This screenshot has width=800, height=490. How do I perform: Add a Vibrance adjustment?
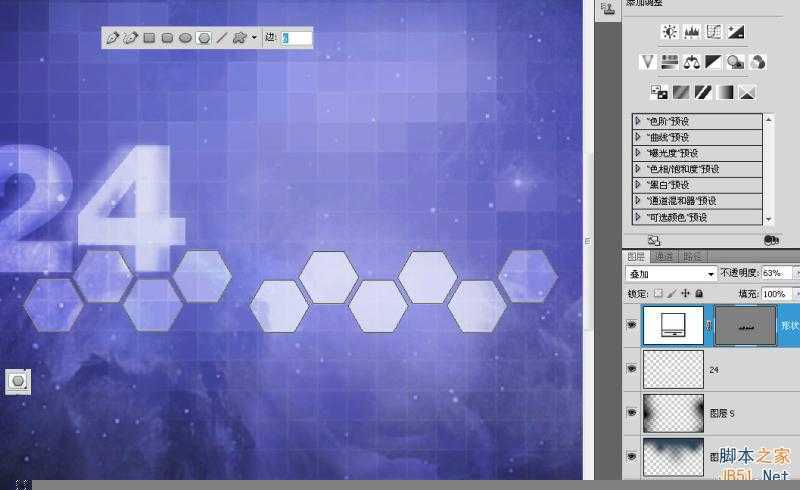coord(647,62)
